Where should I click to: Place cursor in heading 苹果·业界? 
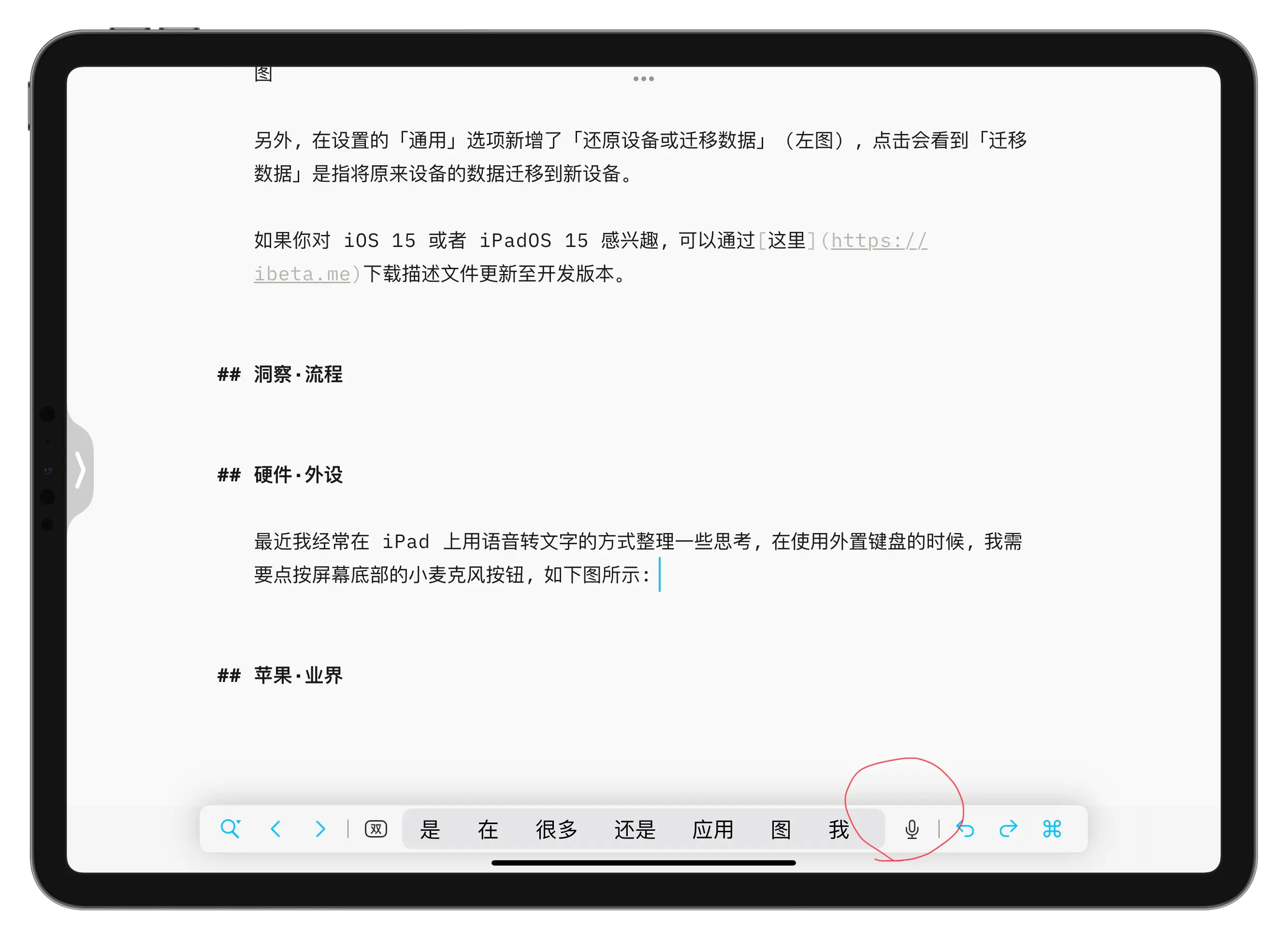pos(298,676)
